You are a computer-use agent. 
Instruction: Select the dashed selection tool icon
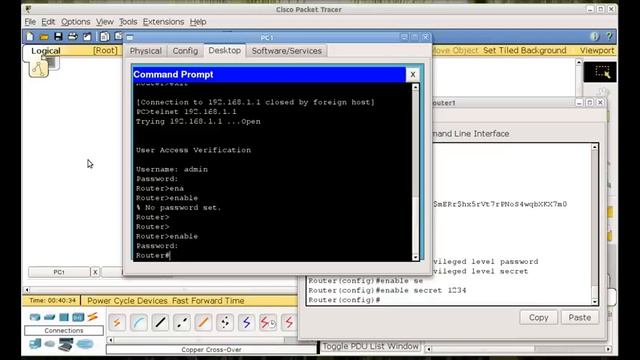602,72
